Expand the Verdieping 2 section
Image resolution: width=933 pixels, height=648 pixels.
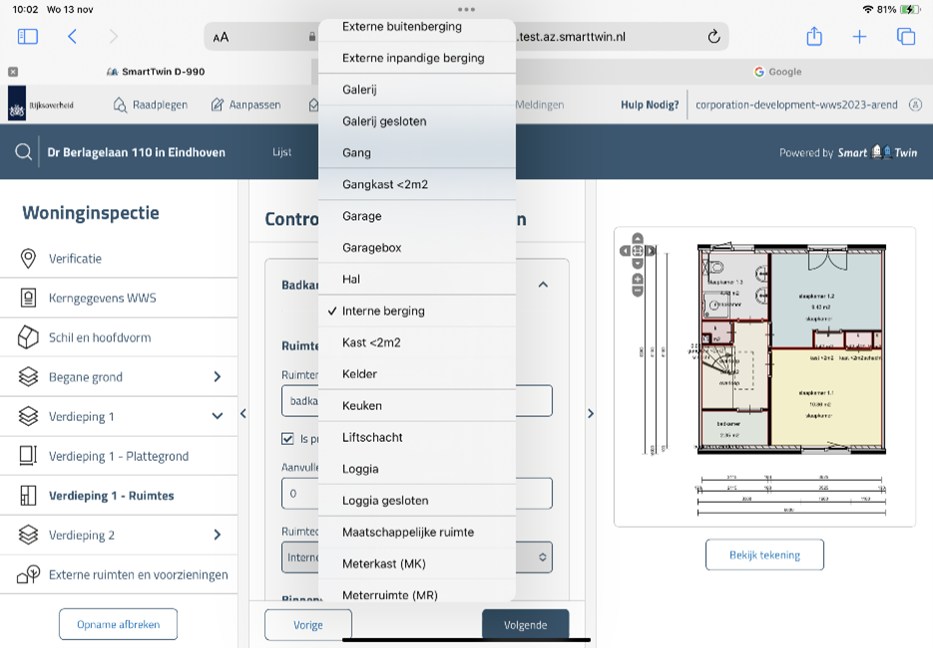coord(217,535)
